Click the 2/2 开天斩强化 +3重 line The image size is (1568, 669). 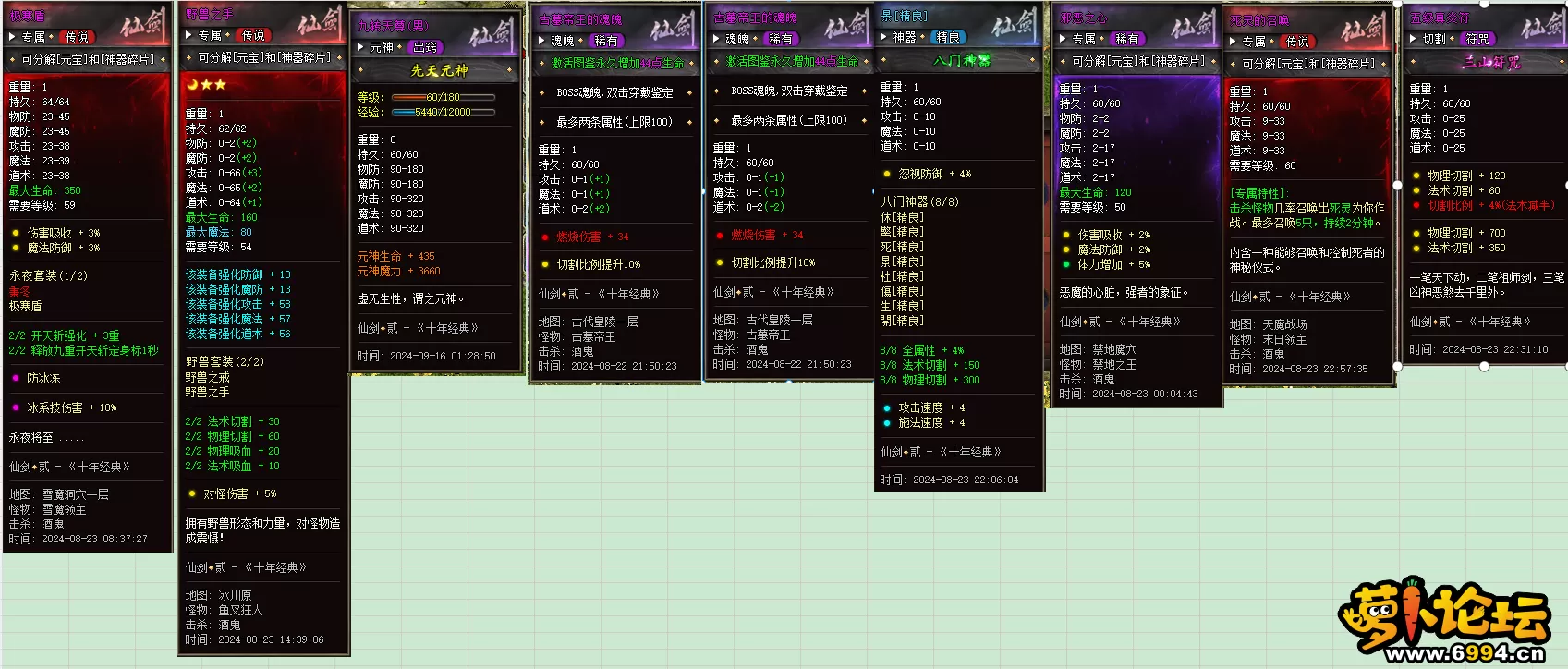click(65, 335)
